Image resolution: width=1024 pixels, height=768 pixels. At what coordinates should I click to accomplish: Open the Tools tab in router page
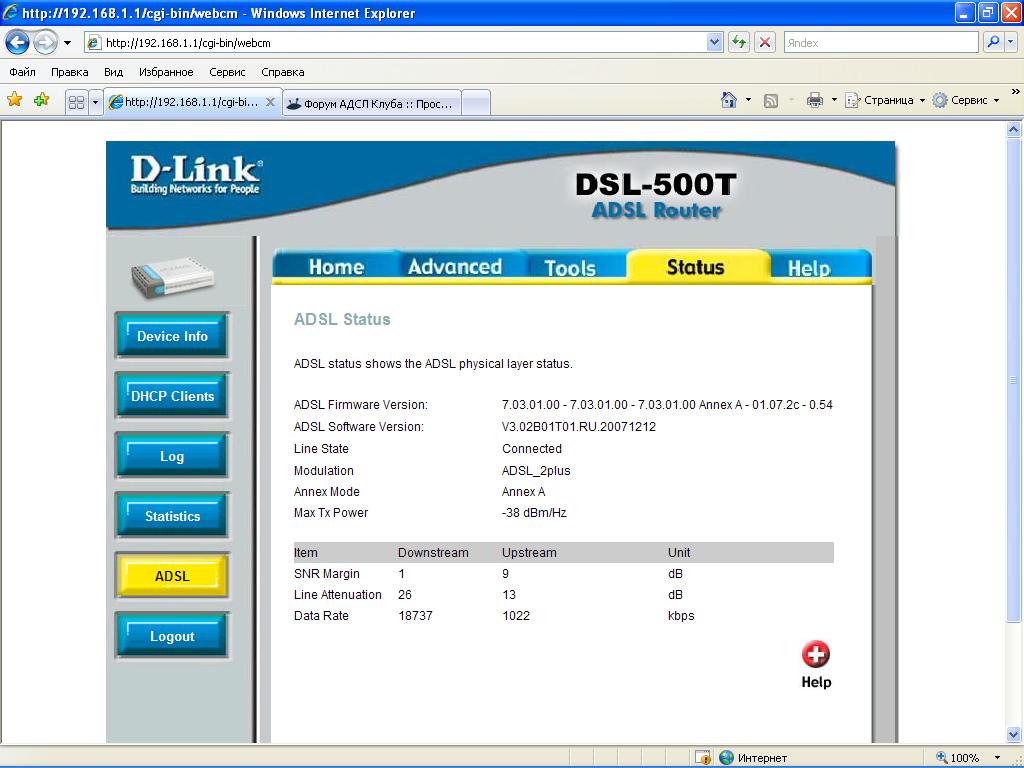tap(570, 267)
